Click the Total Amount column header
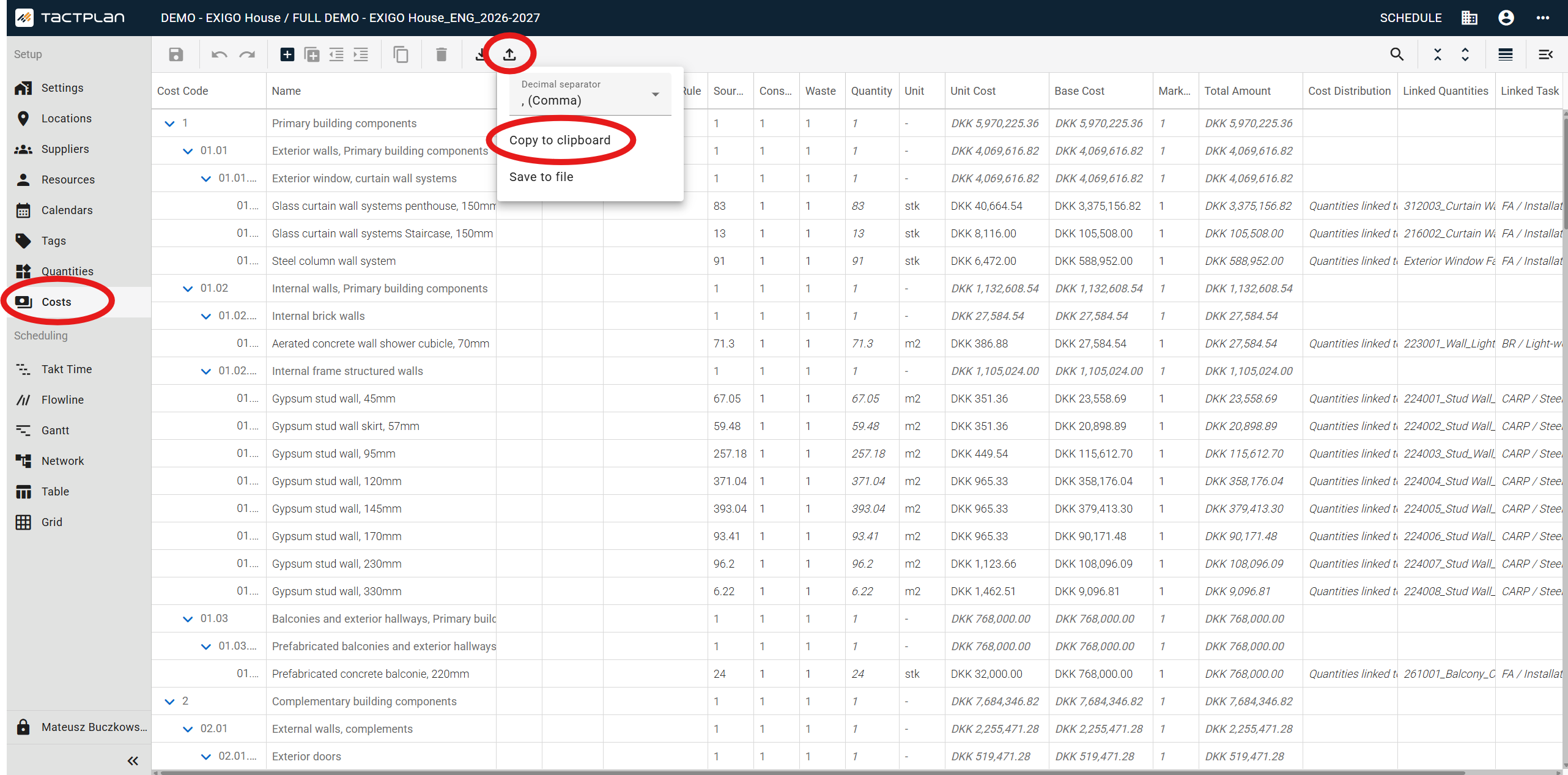 1250,91
